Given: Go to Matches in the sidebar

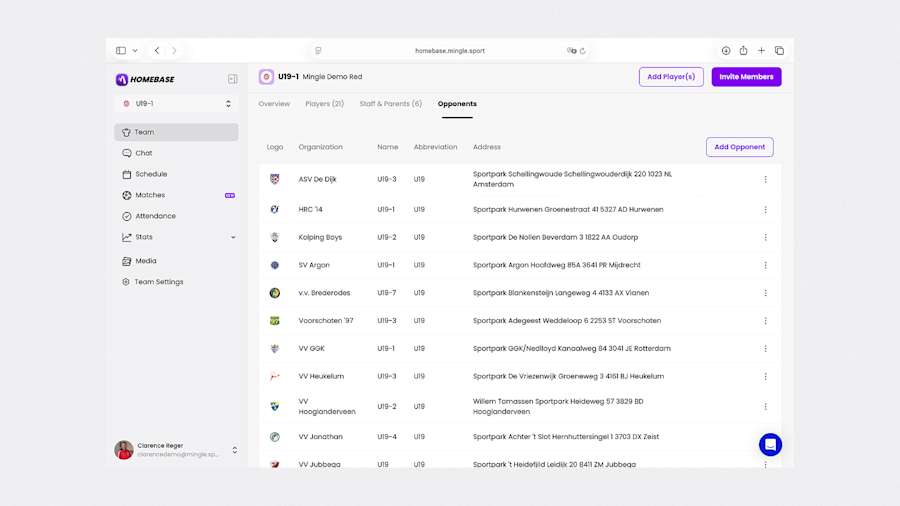Looking at the screenshot, I should 176,195.
